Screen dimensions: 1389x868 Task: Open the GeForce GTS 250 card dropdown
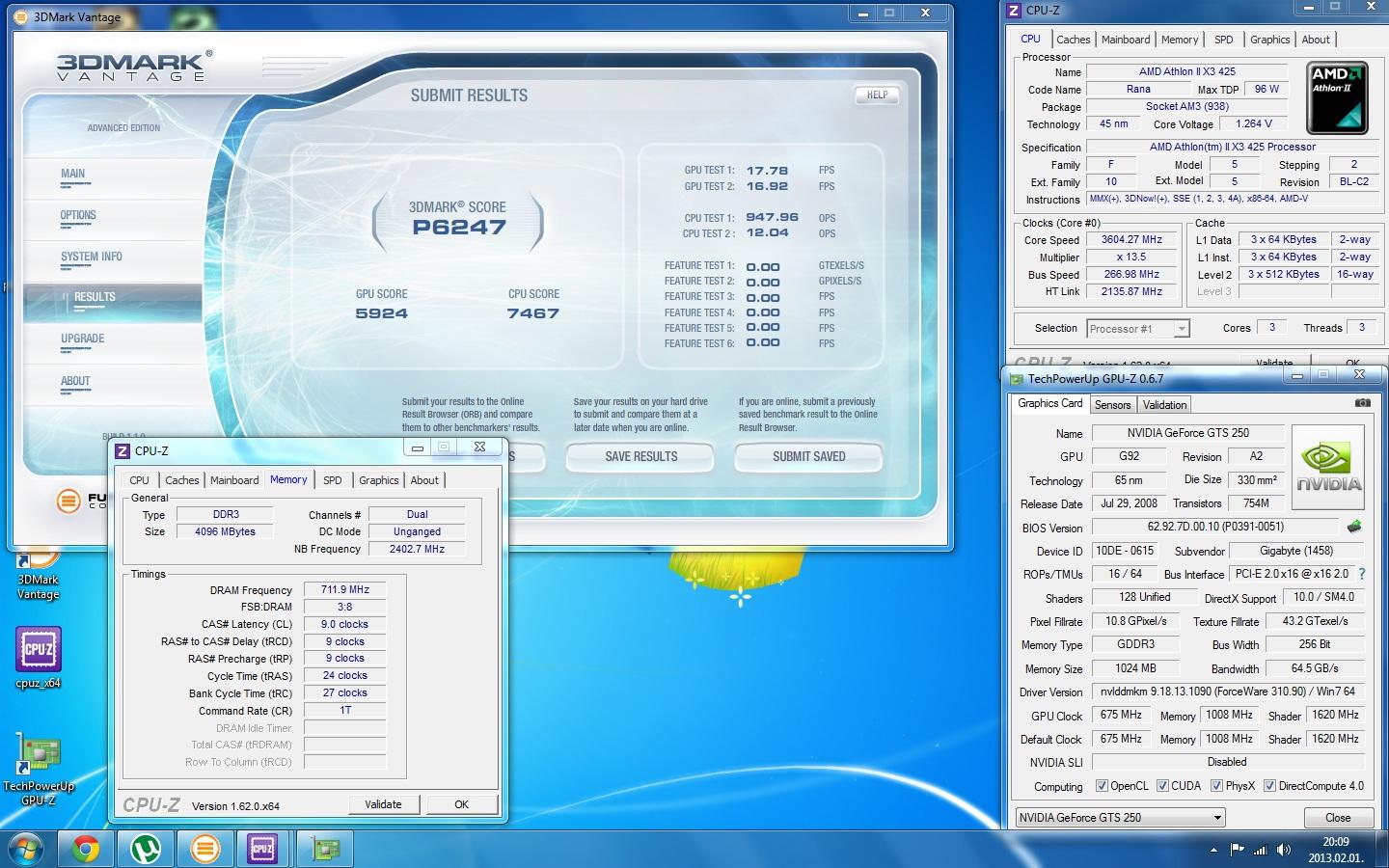tap(1121, 817)
